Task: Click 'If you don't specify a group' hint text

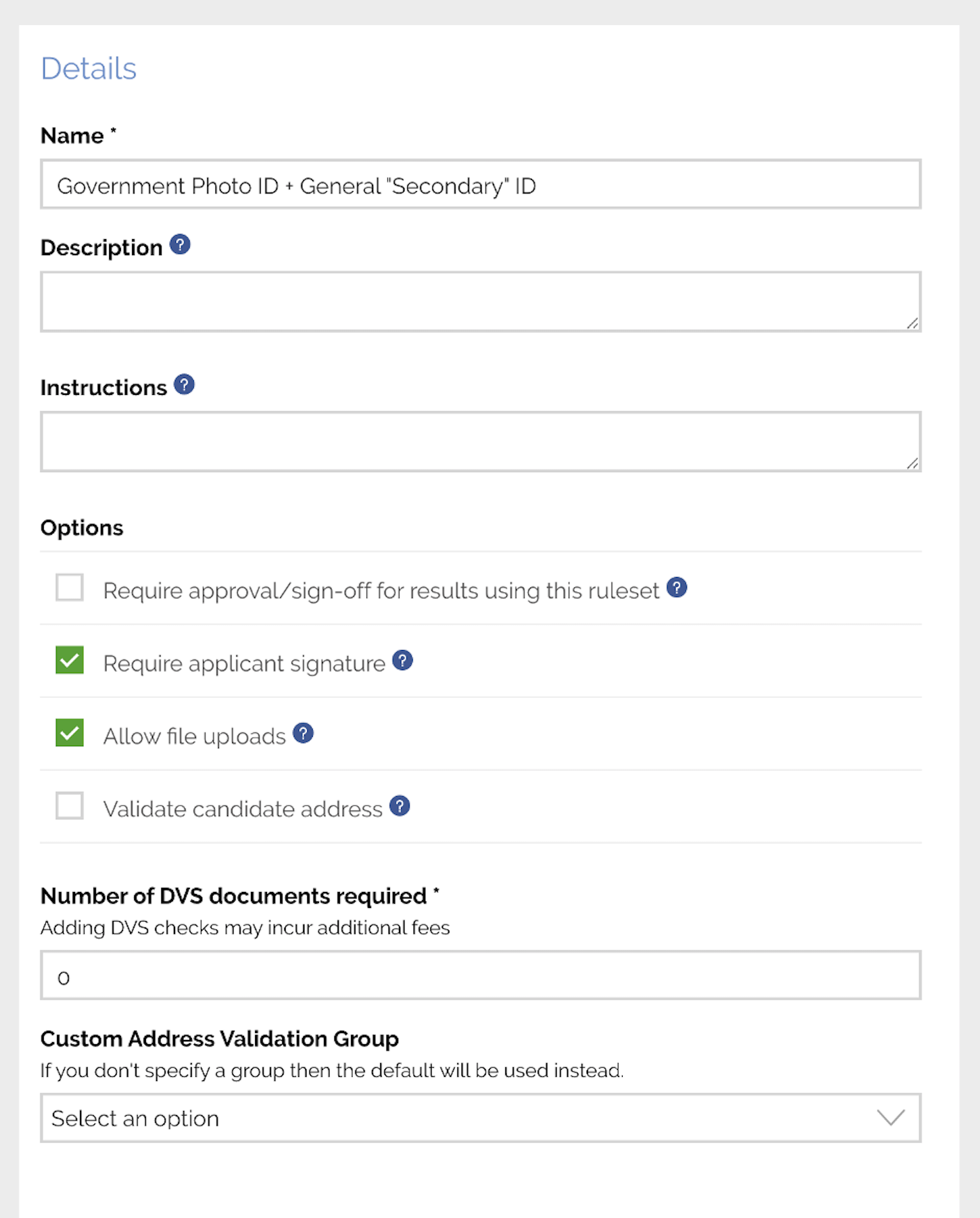Action: [332, 1071]
